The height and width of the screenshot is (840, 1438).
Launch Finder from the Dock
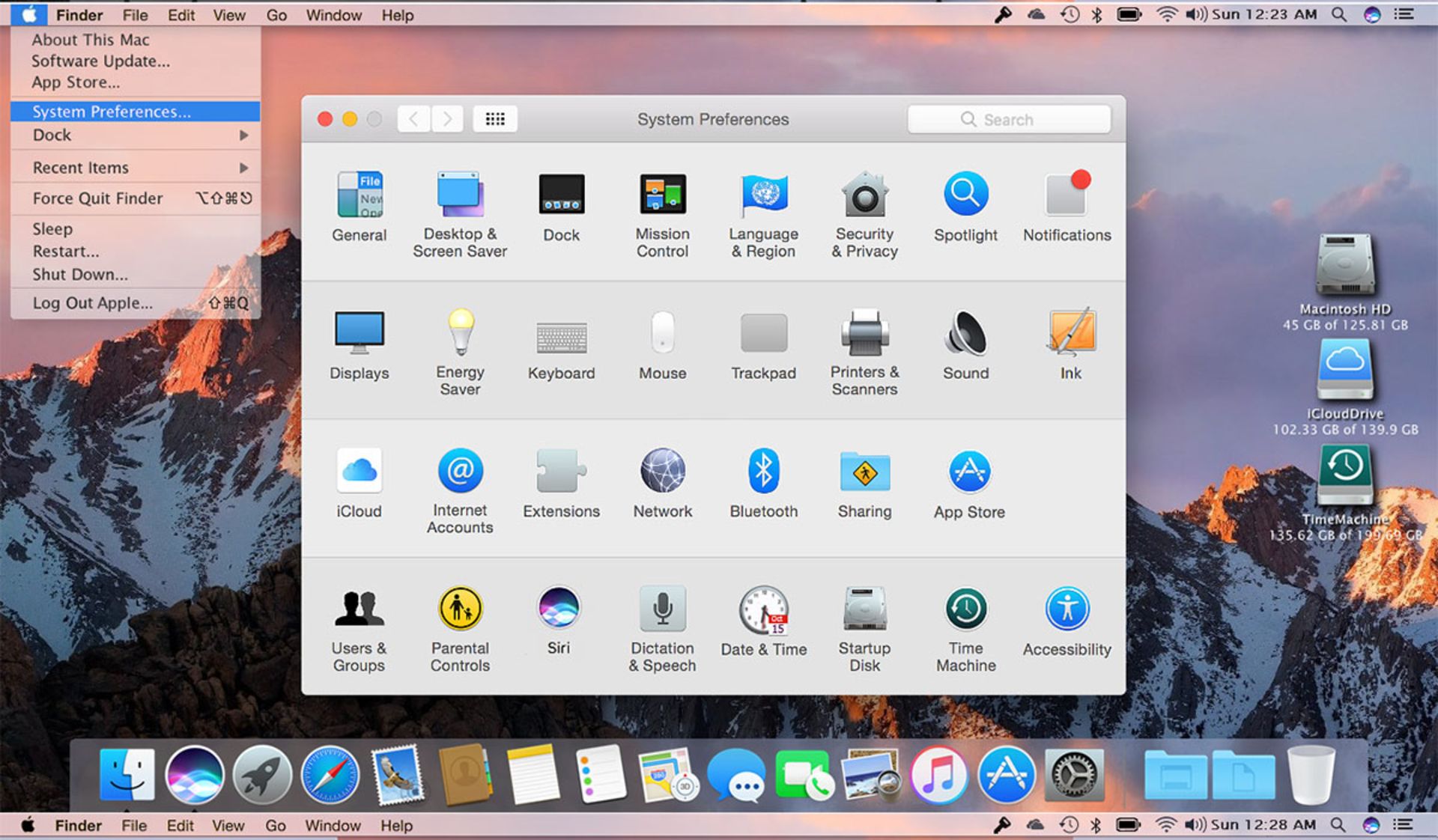127,775
